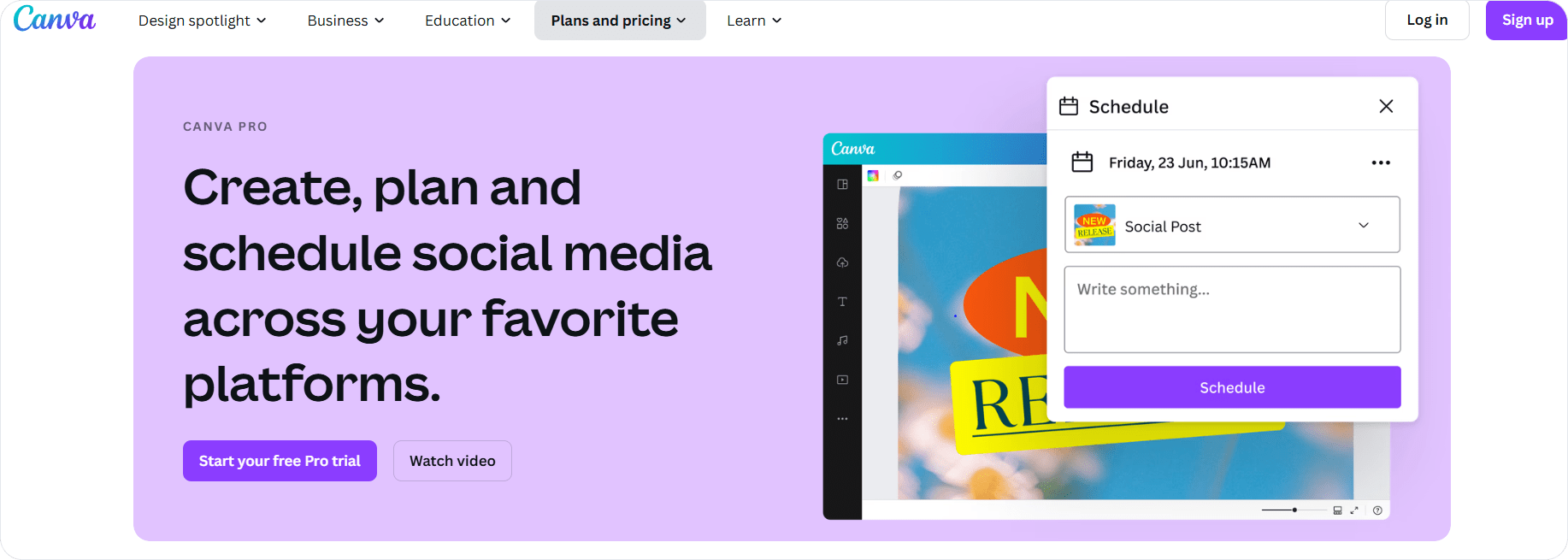Click the transparency icon in editor toolbar

(x=897, y=175)
